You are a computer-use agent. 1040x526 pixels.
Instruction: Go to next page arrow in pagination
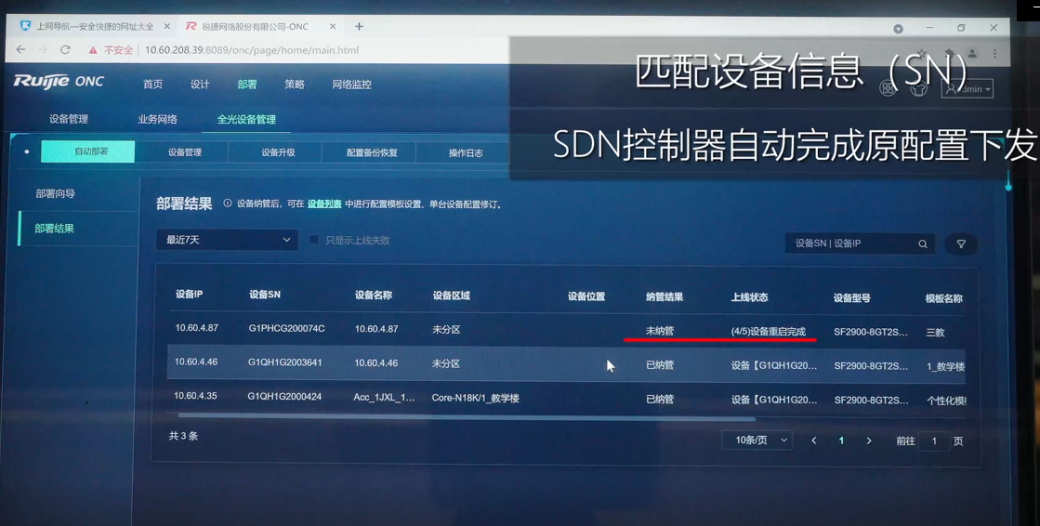869,441
